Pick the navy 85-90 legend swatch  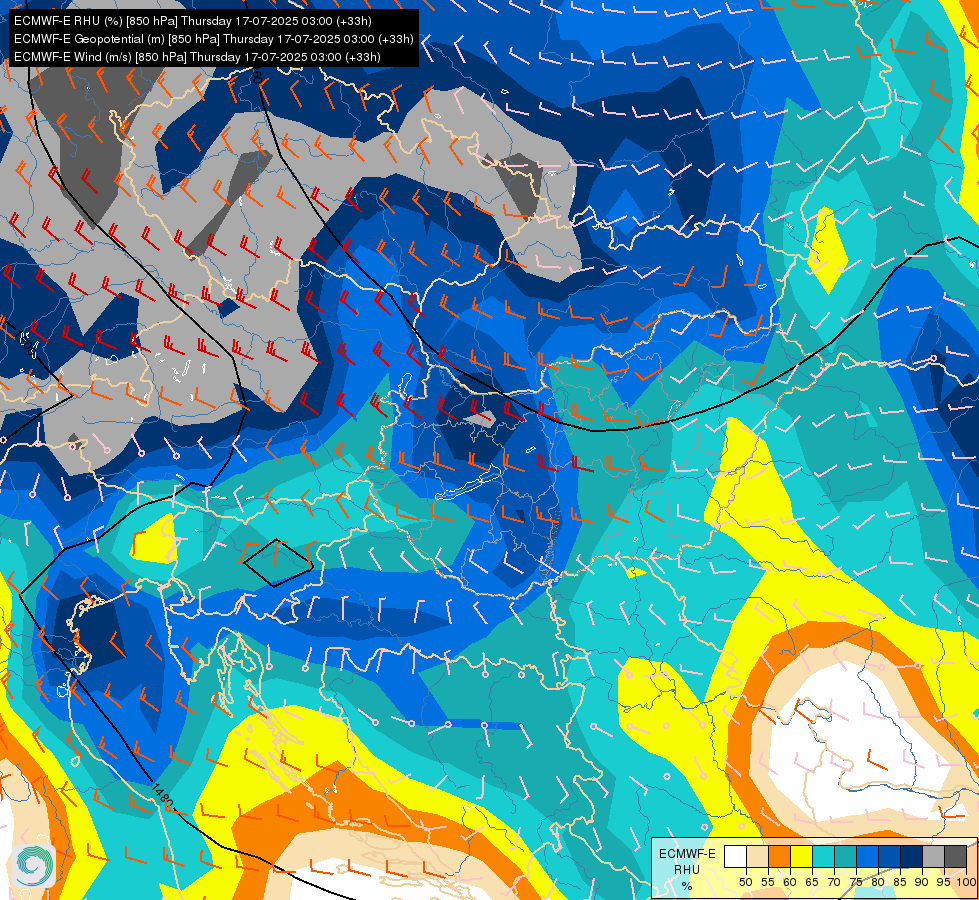coord(912,856)
